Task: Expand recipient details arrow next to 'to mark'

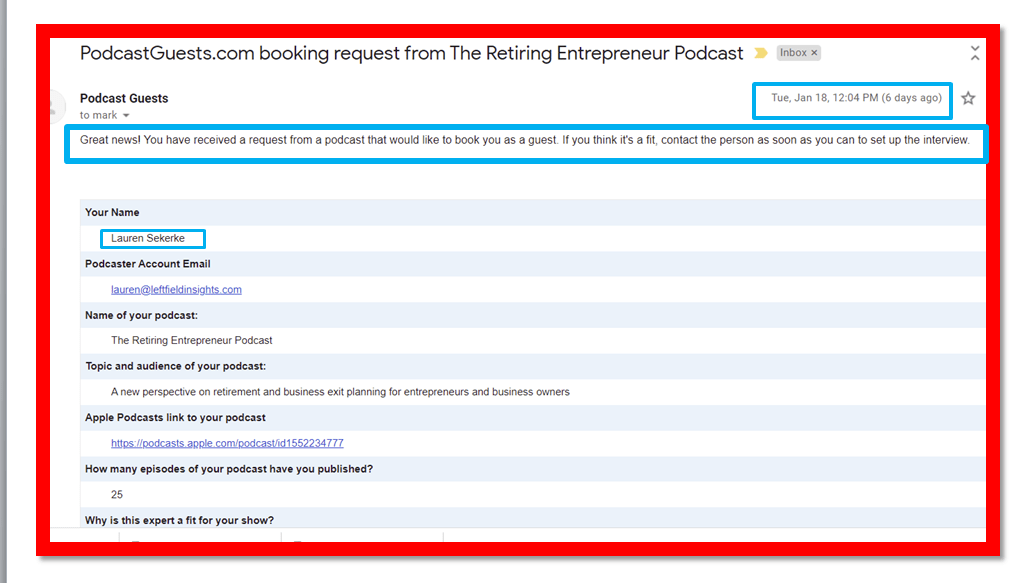Action: click(x=126, y=116)
